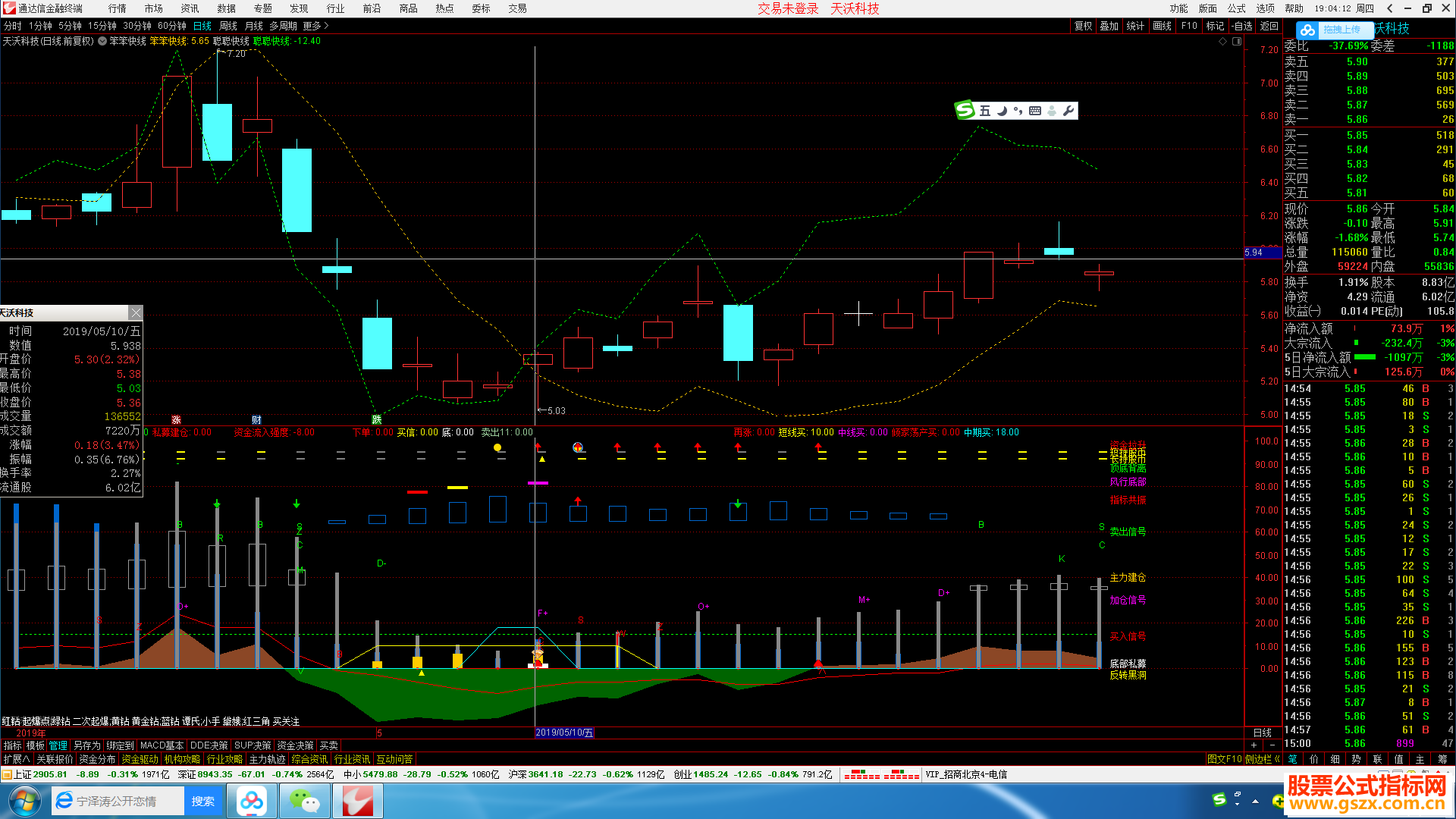The width and height of the screenshot is (1456, 819).
Task: Switch to 分时 time-share view
Action: (12, 26)
